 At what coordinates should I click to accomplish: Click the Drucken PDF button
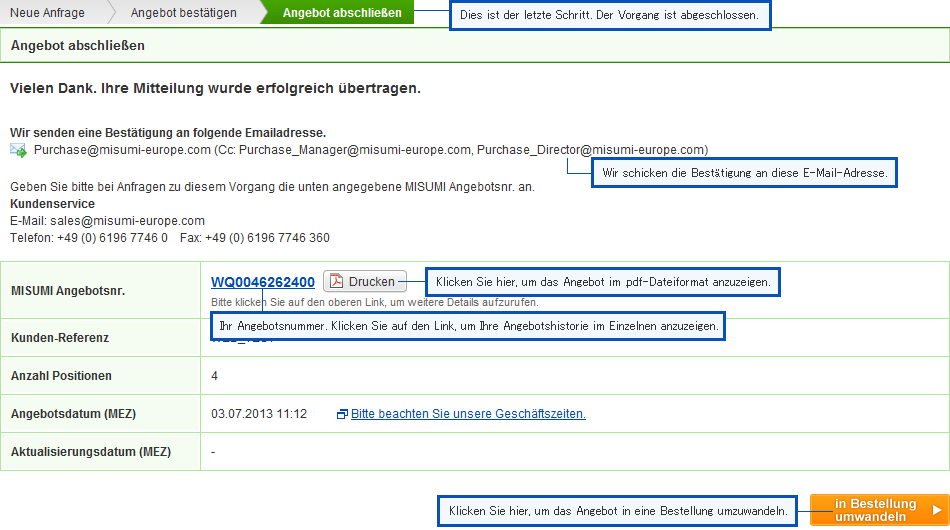coord(365,282)
